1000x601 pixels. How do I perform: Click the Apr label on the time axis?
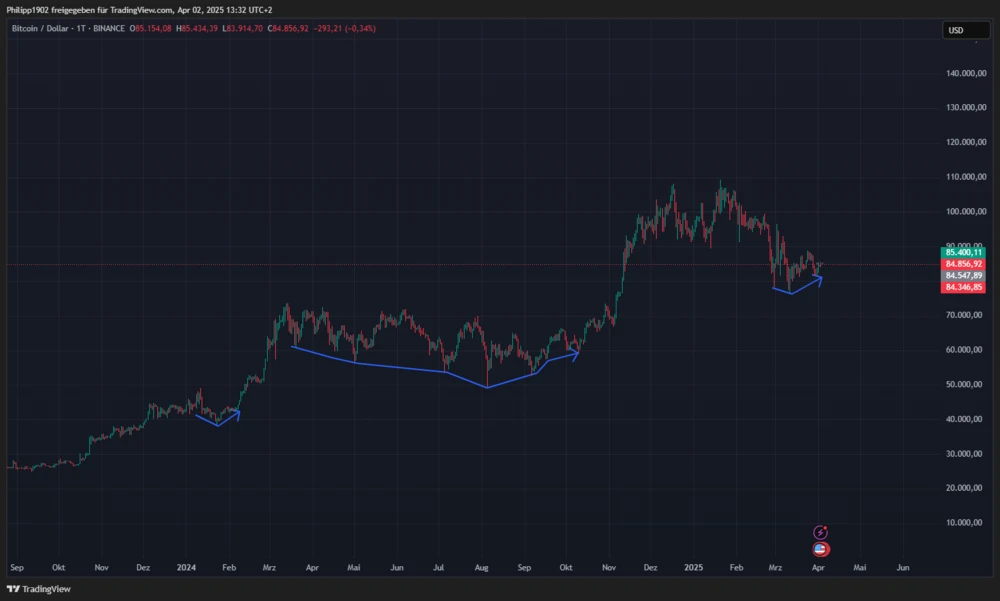818,567
